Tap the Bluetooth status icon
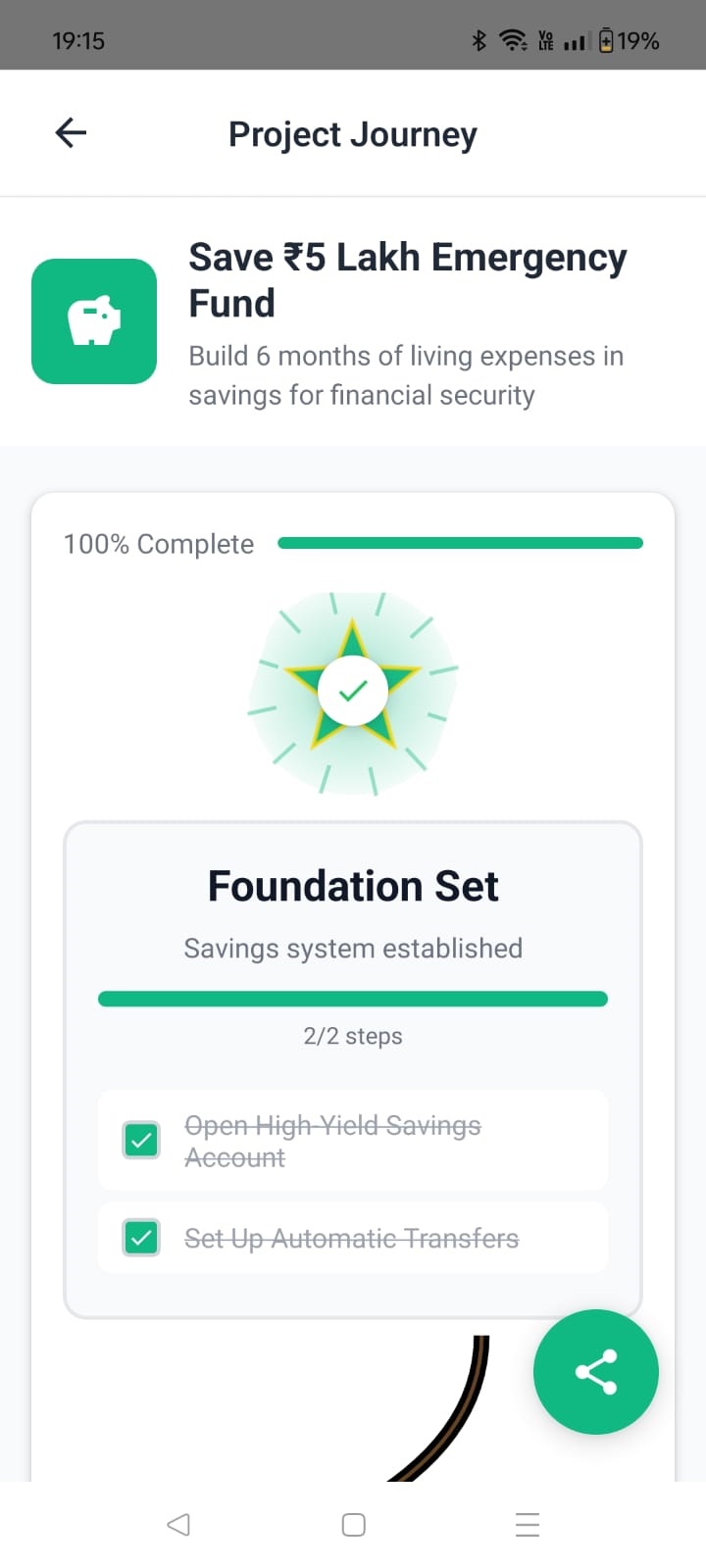The image size is (706, 1568). [x=479, y=40]
